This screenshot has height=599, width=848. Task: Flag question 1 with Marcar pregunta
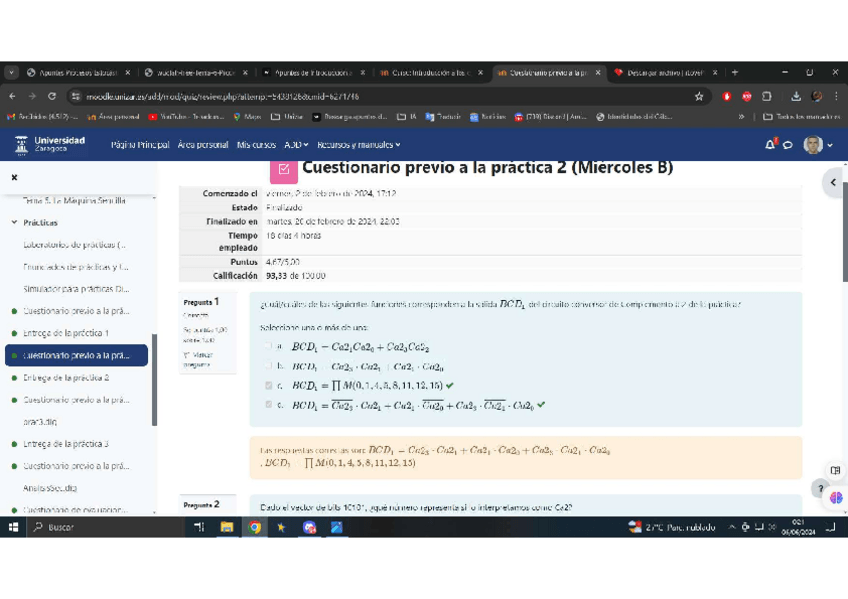tap(198, 360)
